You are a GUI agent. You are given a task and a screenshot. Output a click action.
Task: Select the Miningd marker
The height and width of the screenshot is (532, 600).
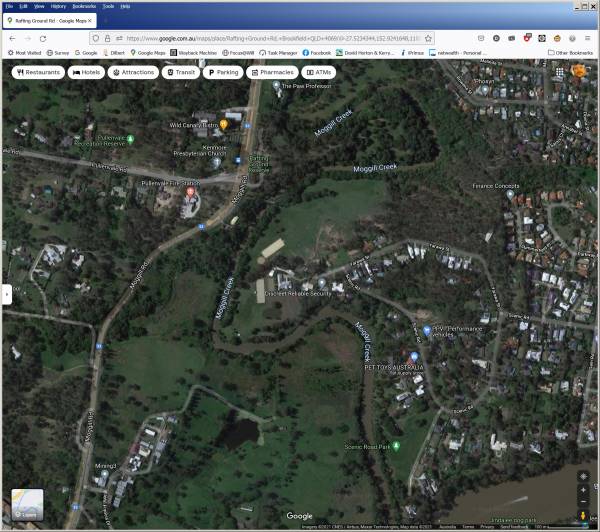[x=104, y=475]
